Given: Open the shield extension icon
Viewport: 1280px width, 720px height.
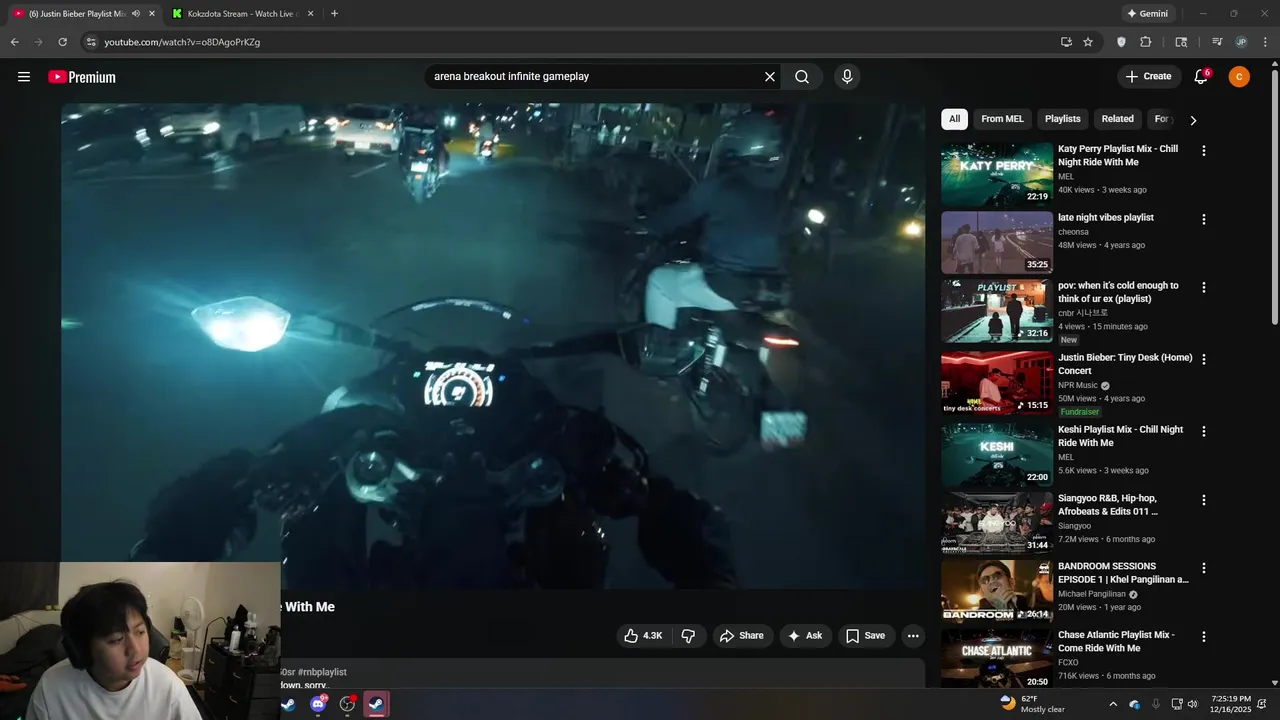Looking at the screenshot, I should tap(1121, 42).
